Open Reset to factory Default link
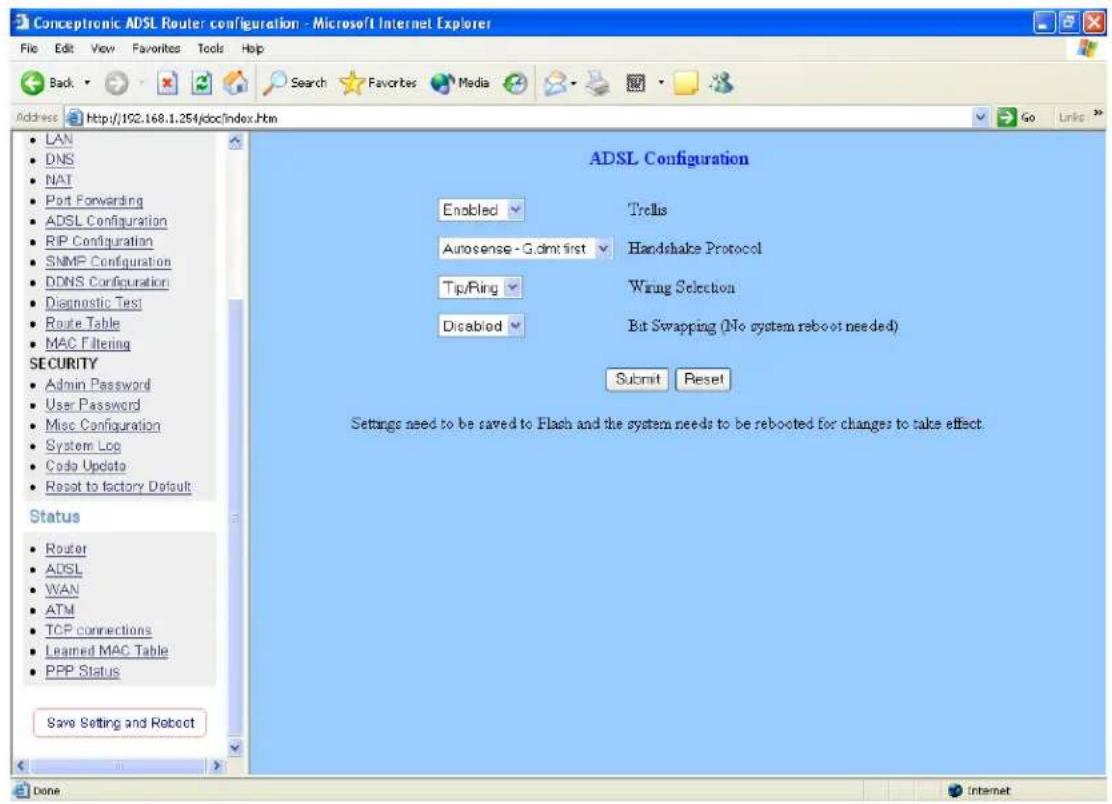Image resolution: width=1112 pixels, height=804 pixels. (118, 487)
